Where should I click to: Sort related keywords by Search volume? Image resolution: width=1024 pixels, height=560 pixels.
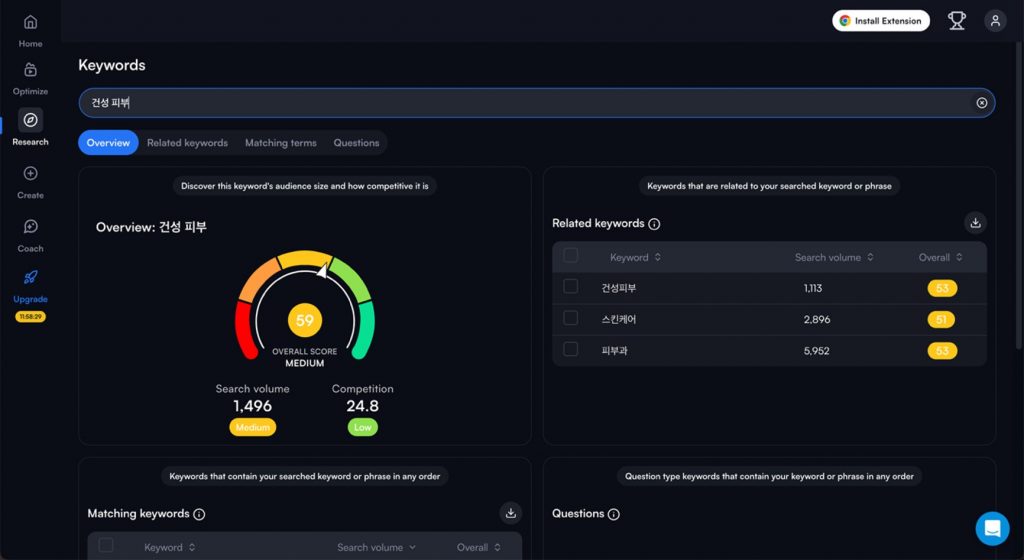click(834, 257)
